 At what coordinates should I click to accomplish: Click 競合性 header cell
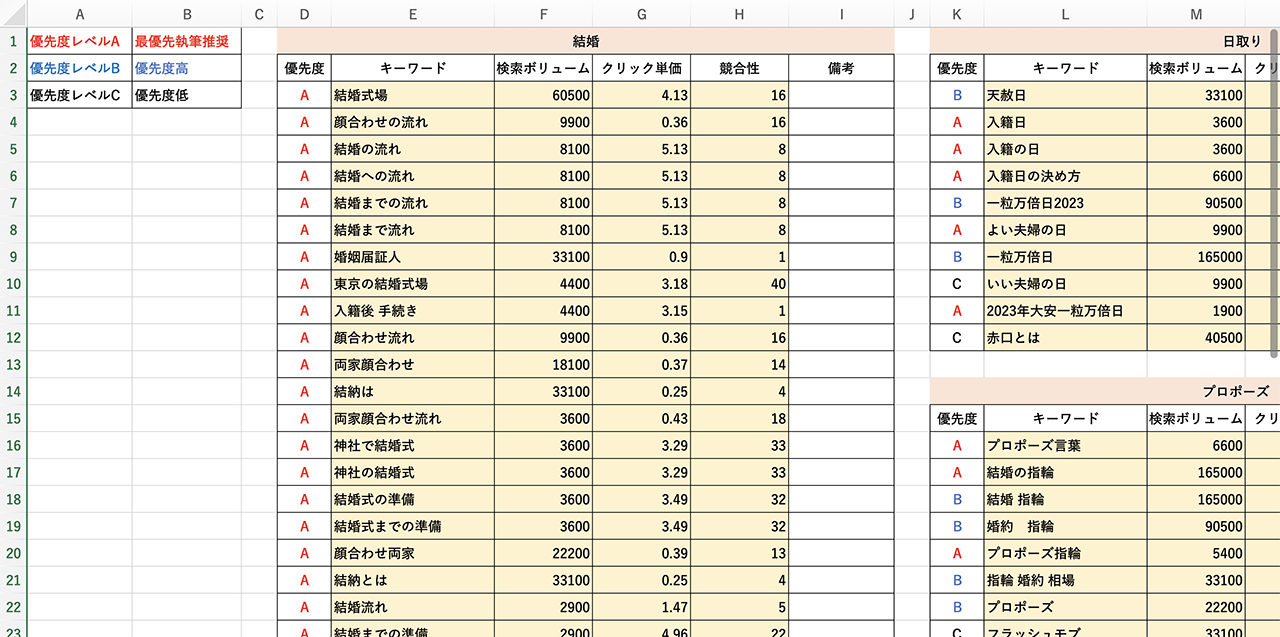tap(739, 68)
